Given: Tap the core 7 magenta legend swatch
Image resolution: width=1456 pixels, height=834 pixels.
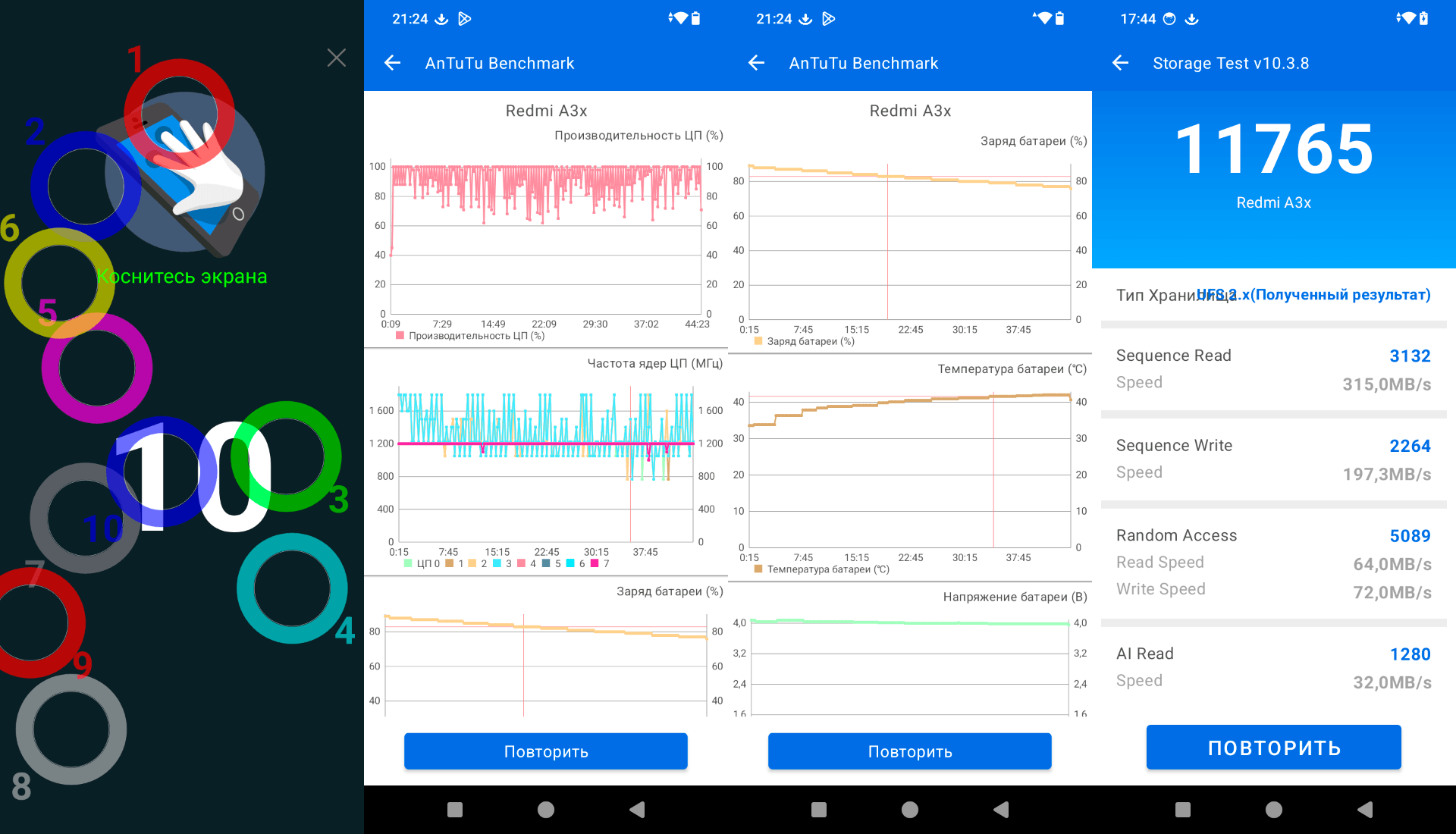Looking at the screenshot, I should tap(595, 563).
